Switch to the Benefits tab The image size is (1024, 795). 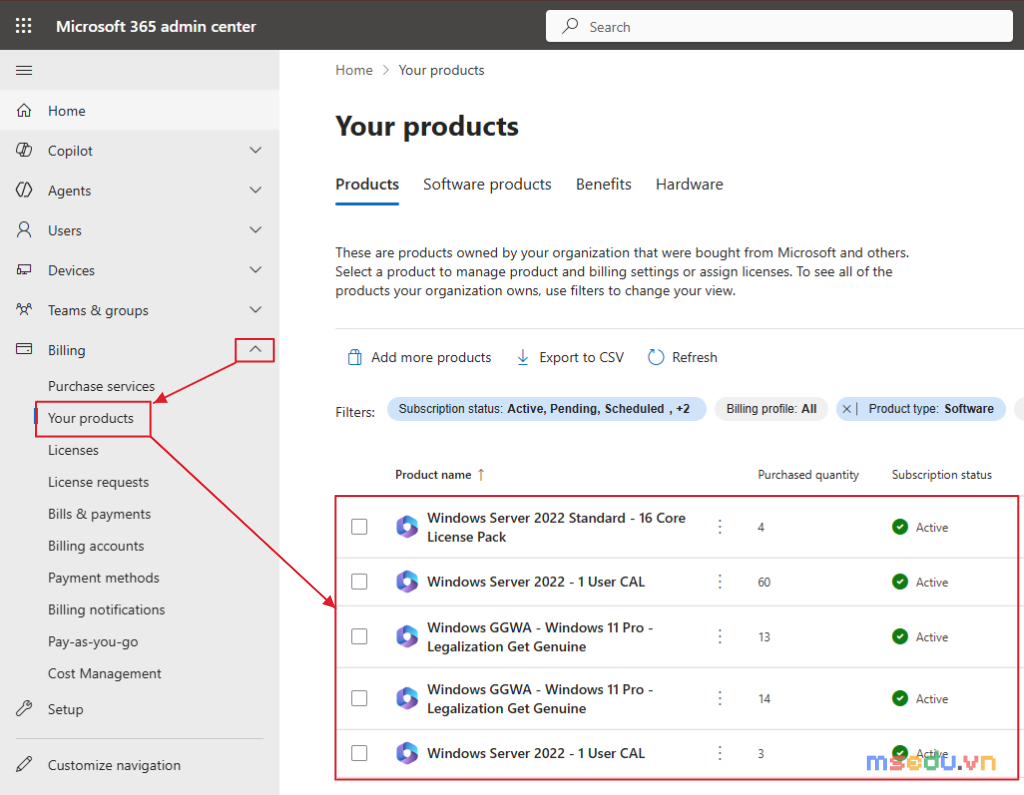[603, 185]
